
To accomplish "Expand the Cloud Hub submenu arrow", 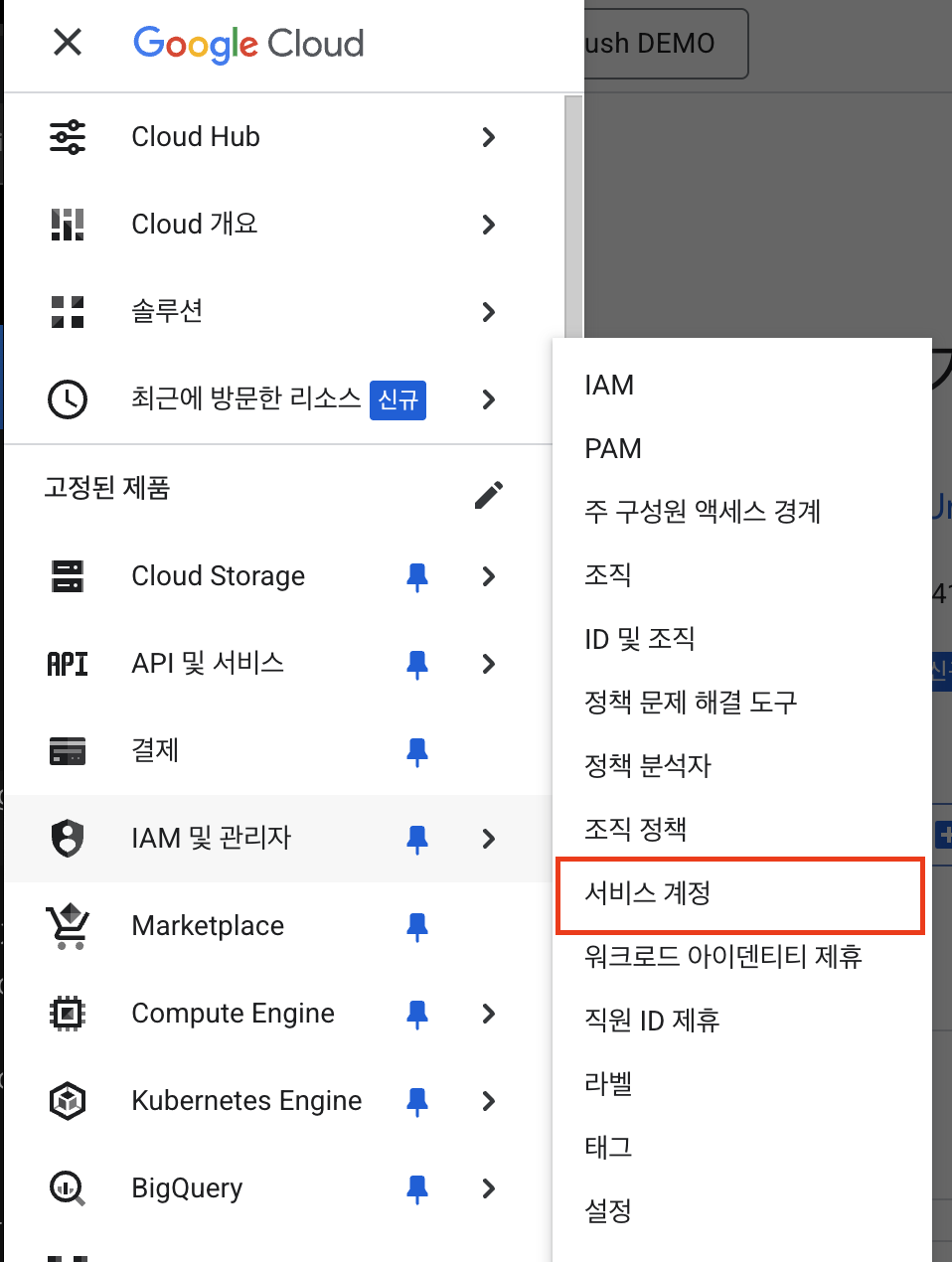I will [488, 137].
